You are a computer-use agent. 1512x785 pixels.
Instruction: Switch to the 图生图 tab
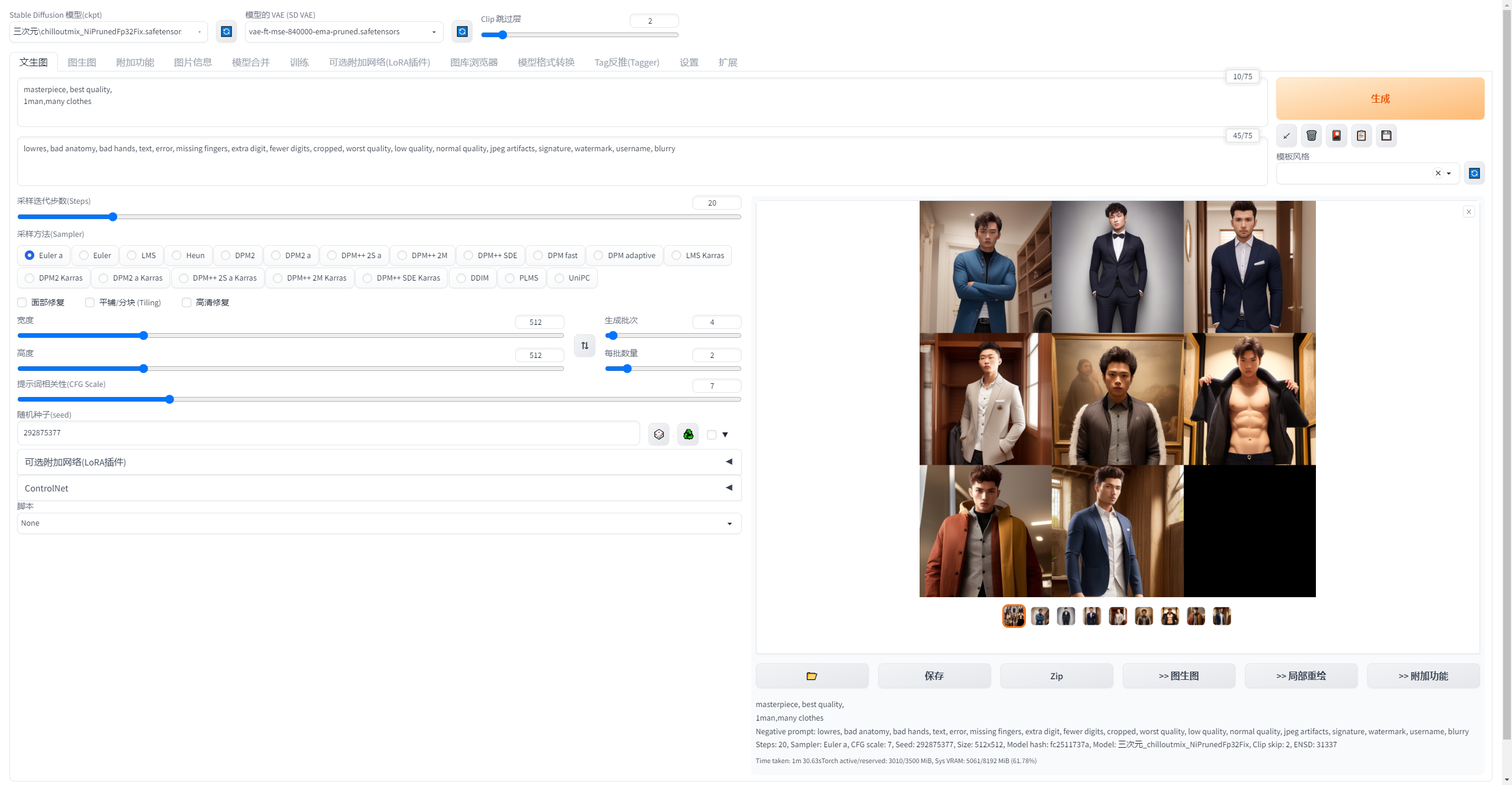[82, 62]
